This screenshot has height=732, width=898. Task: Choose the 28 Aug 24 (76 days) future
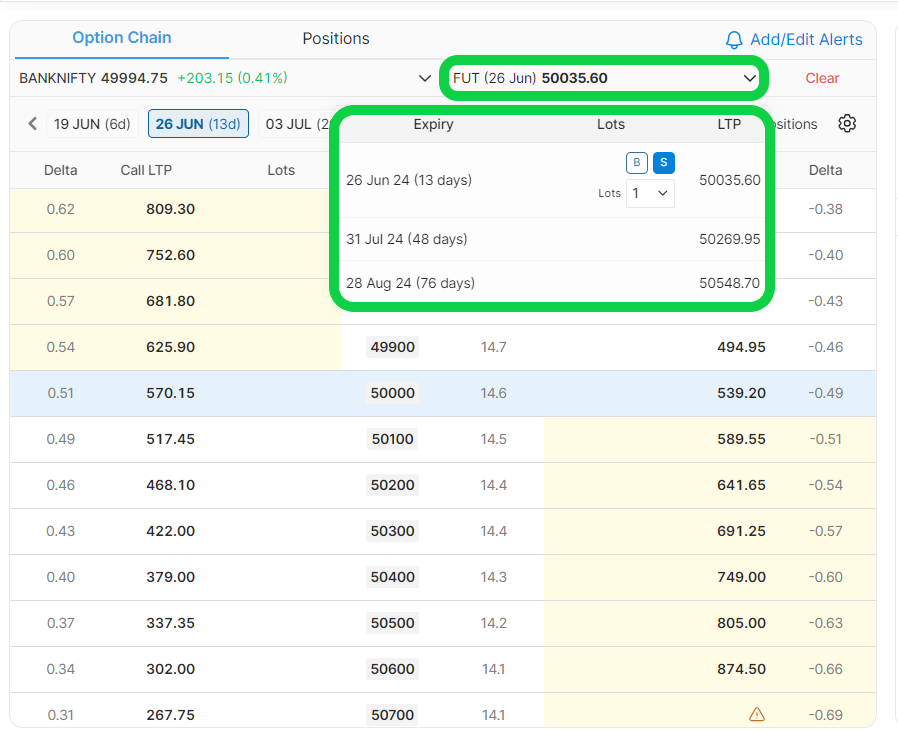[x=553, y=283]
